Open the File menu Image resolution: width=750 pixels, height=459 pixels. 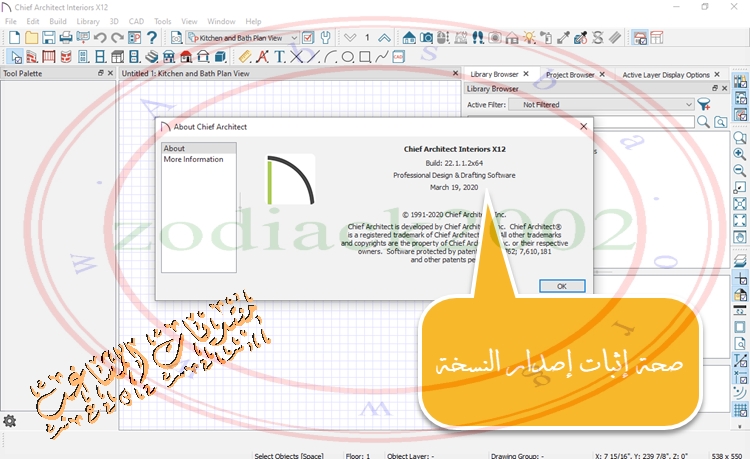click(11, 22)
